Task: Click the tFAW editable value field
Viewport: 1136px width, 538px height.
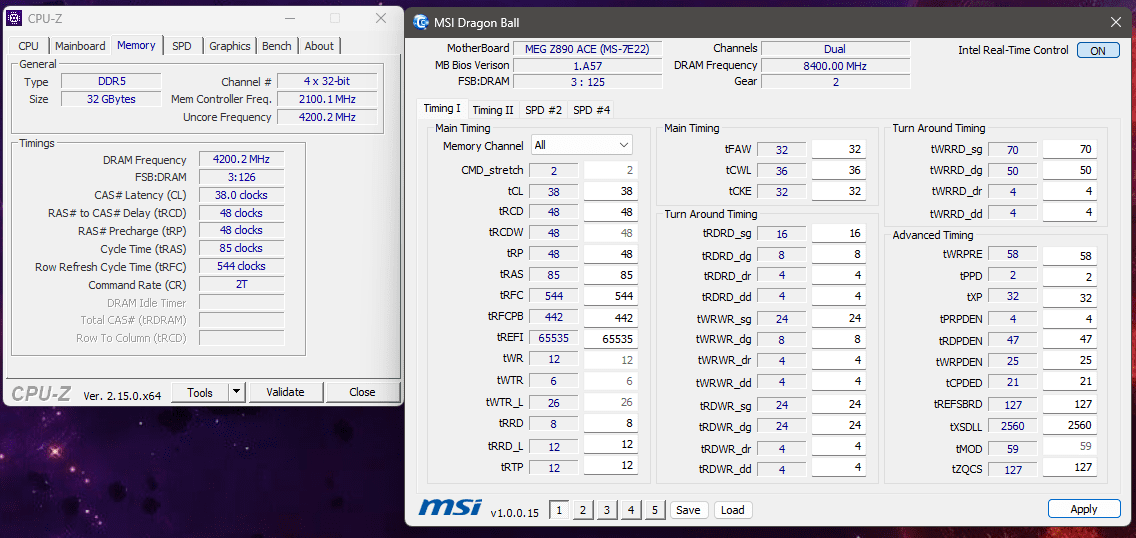Action: (x=839, y=150)
